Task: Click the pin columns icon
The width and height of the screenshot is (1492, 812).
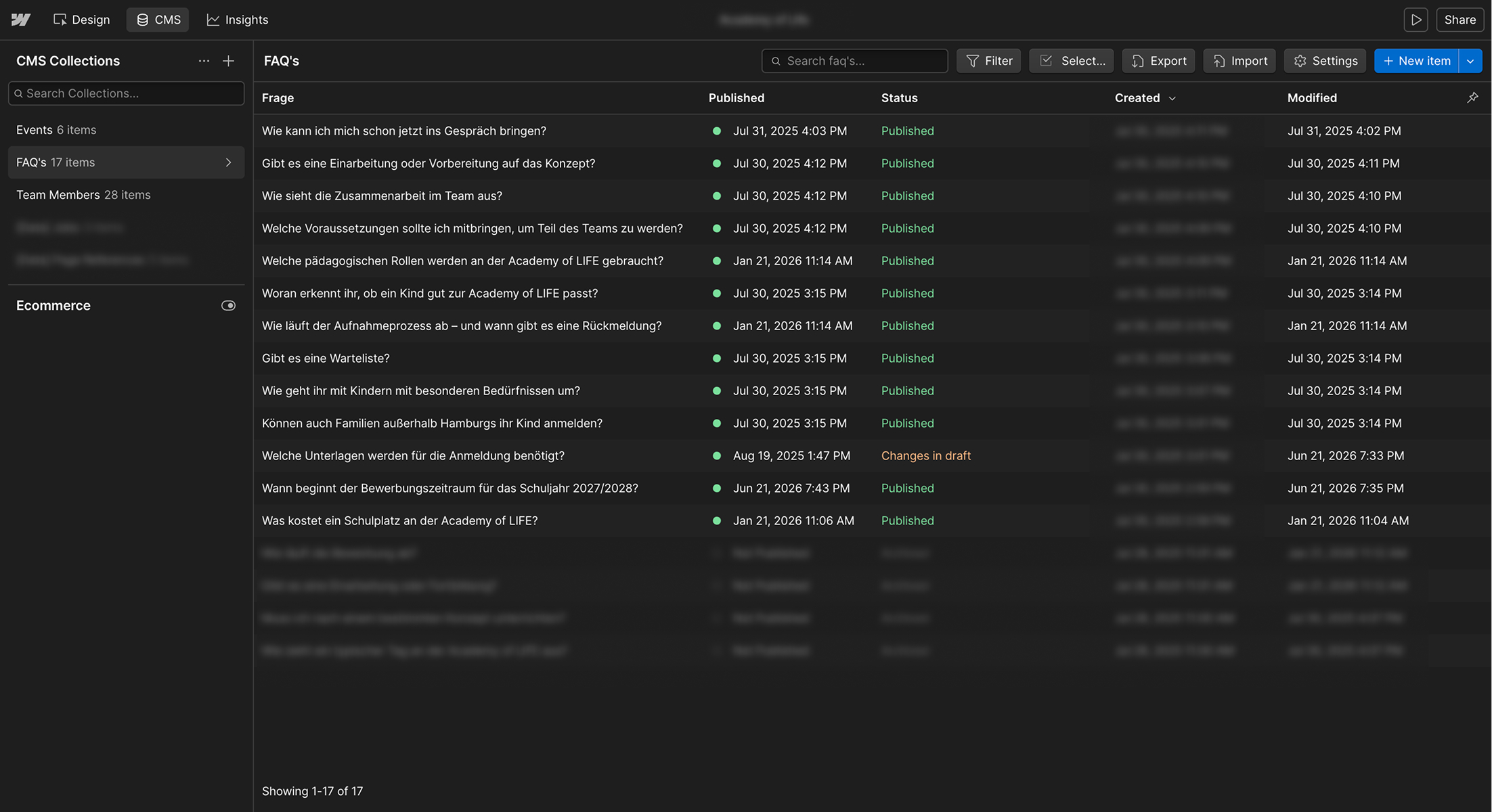Action: pos(1472,98)
